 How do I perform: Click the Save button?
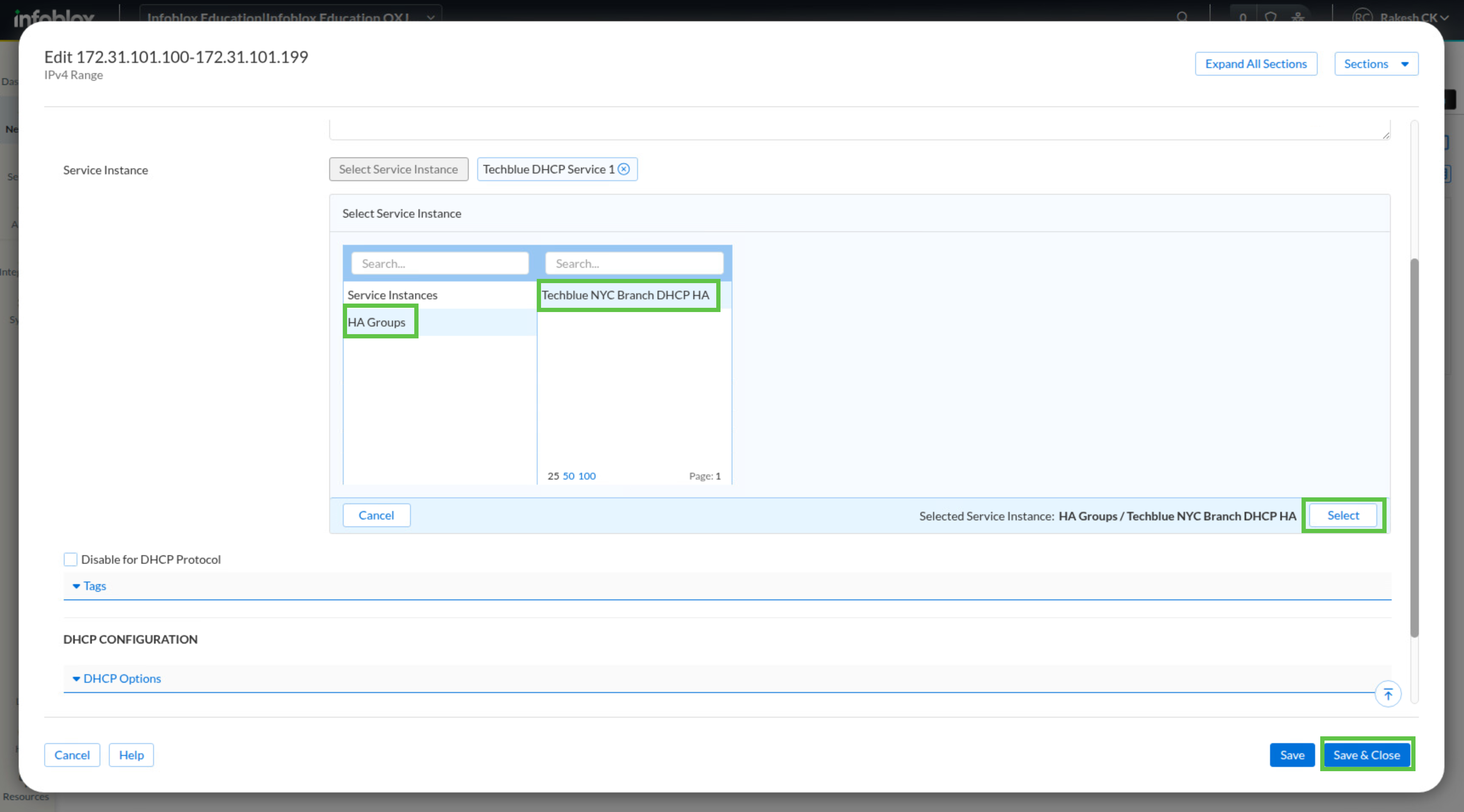(x=1292, y=755)
